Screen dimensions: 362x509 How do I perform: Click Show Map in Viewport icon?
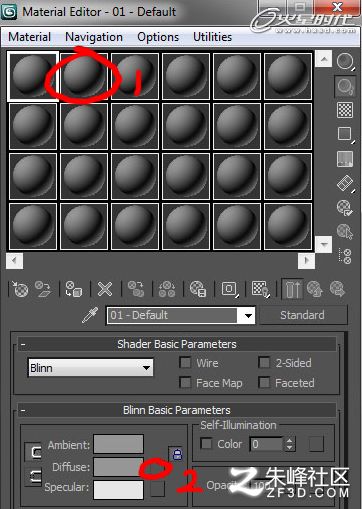click(260, 289)
